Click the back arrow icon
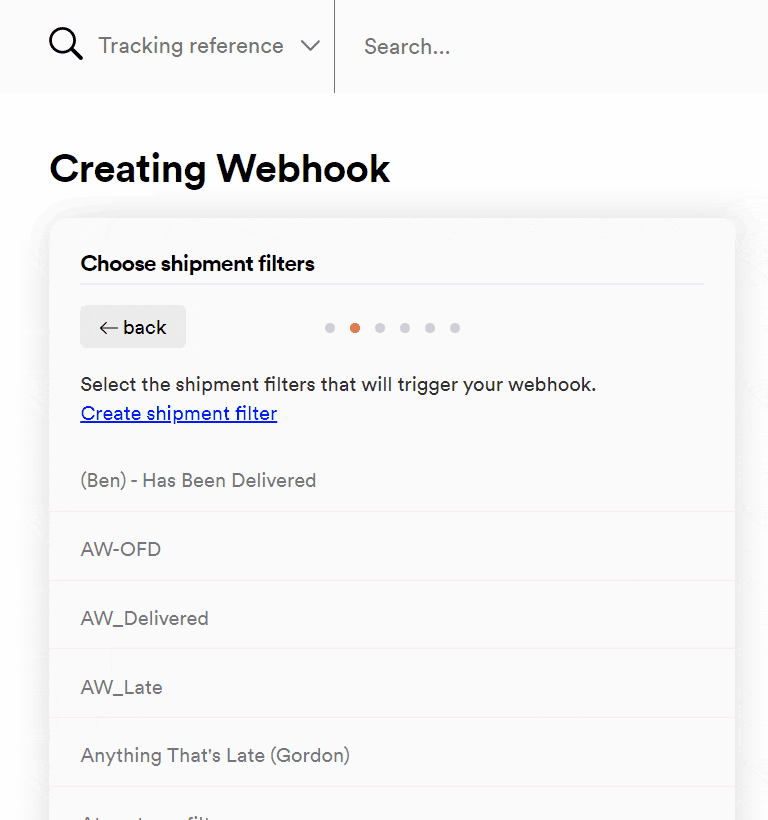The height and width of the screenshot is (820, 768). (x=109, y=327)
